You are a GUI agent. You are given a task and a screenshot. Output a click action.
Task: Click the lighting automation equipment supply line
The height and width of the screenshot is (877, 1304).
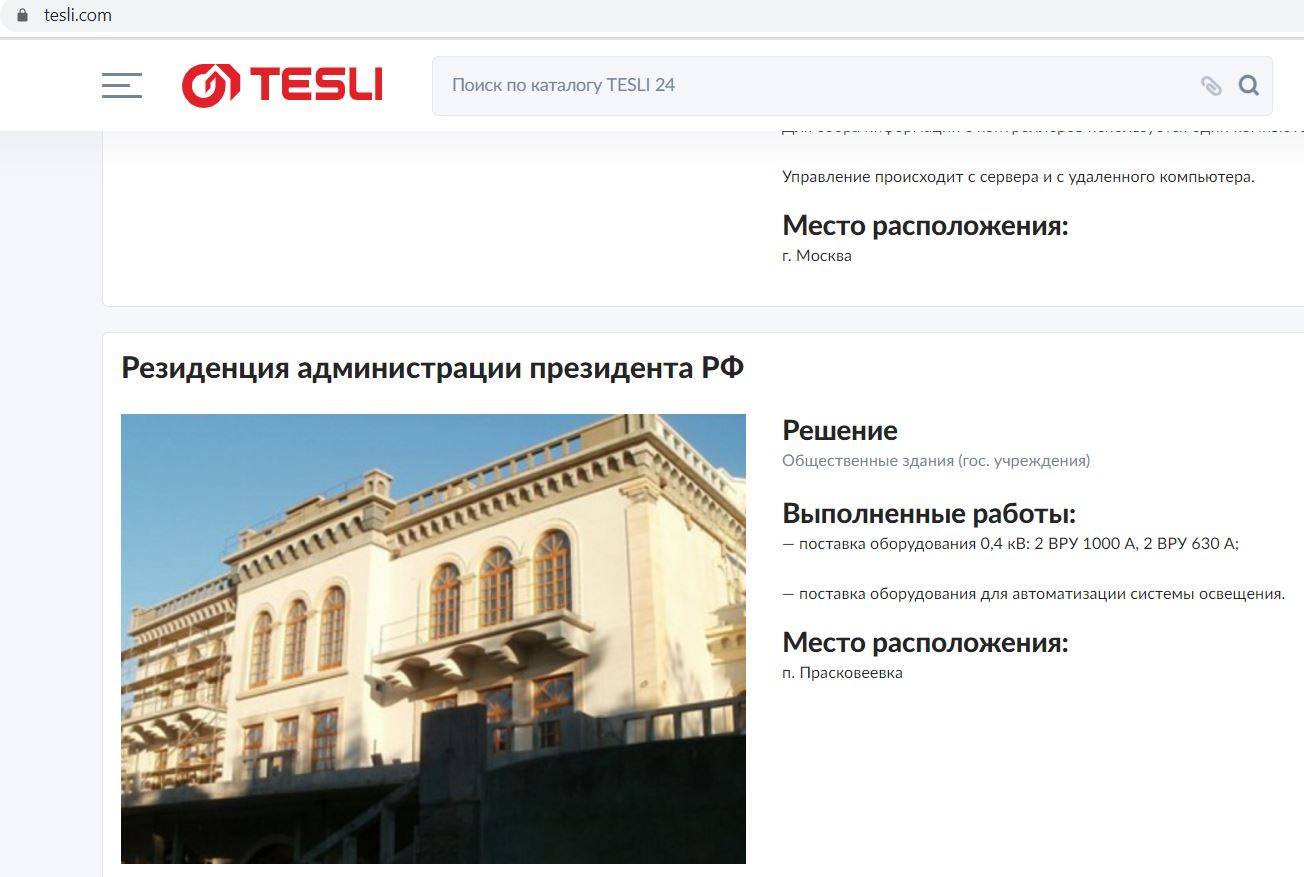pyautogui.click(x=1033, y=594)
